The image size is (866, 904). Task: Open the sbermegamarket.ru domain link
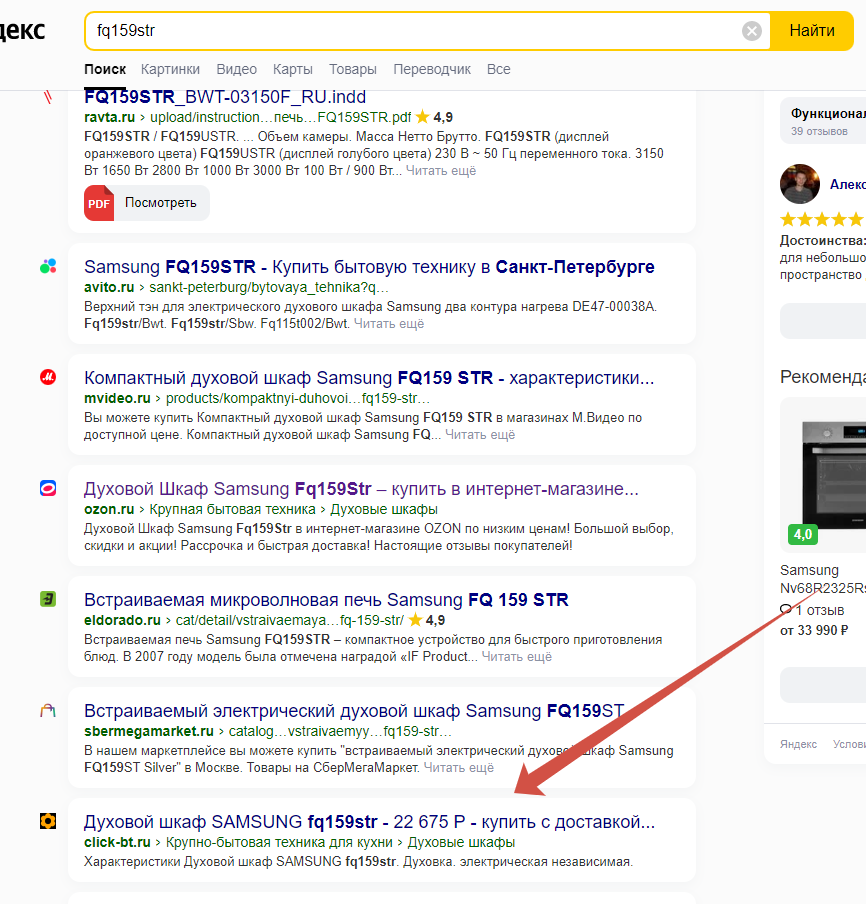click(x=149, y=732)
